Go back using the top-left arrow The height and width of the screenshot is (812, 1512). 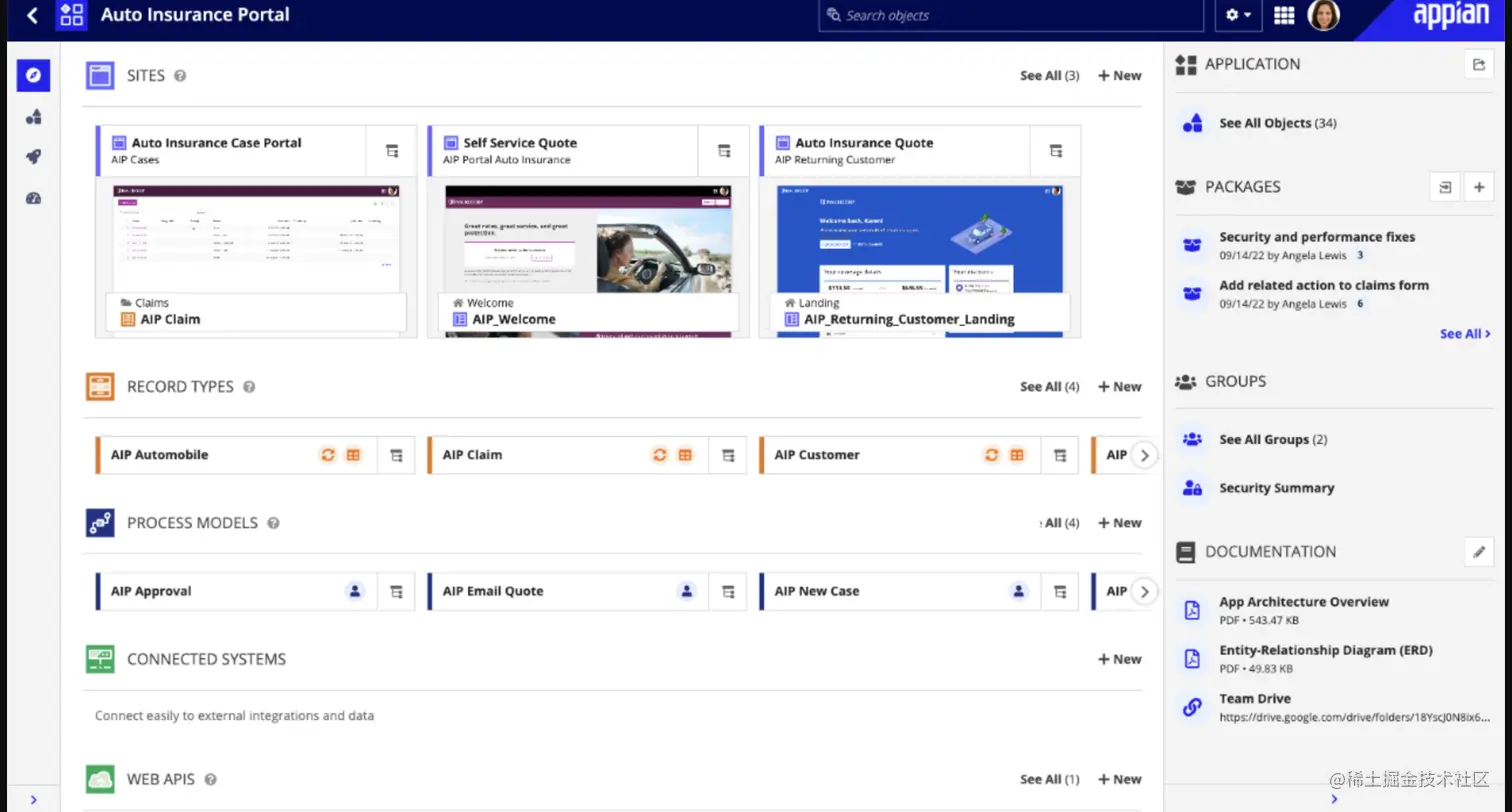coord(32,15)
